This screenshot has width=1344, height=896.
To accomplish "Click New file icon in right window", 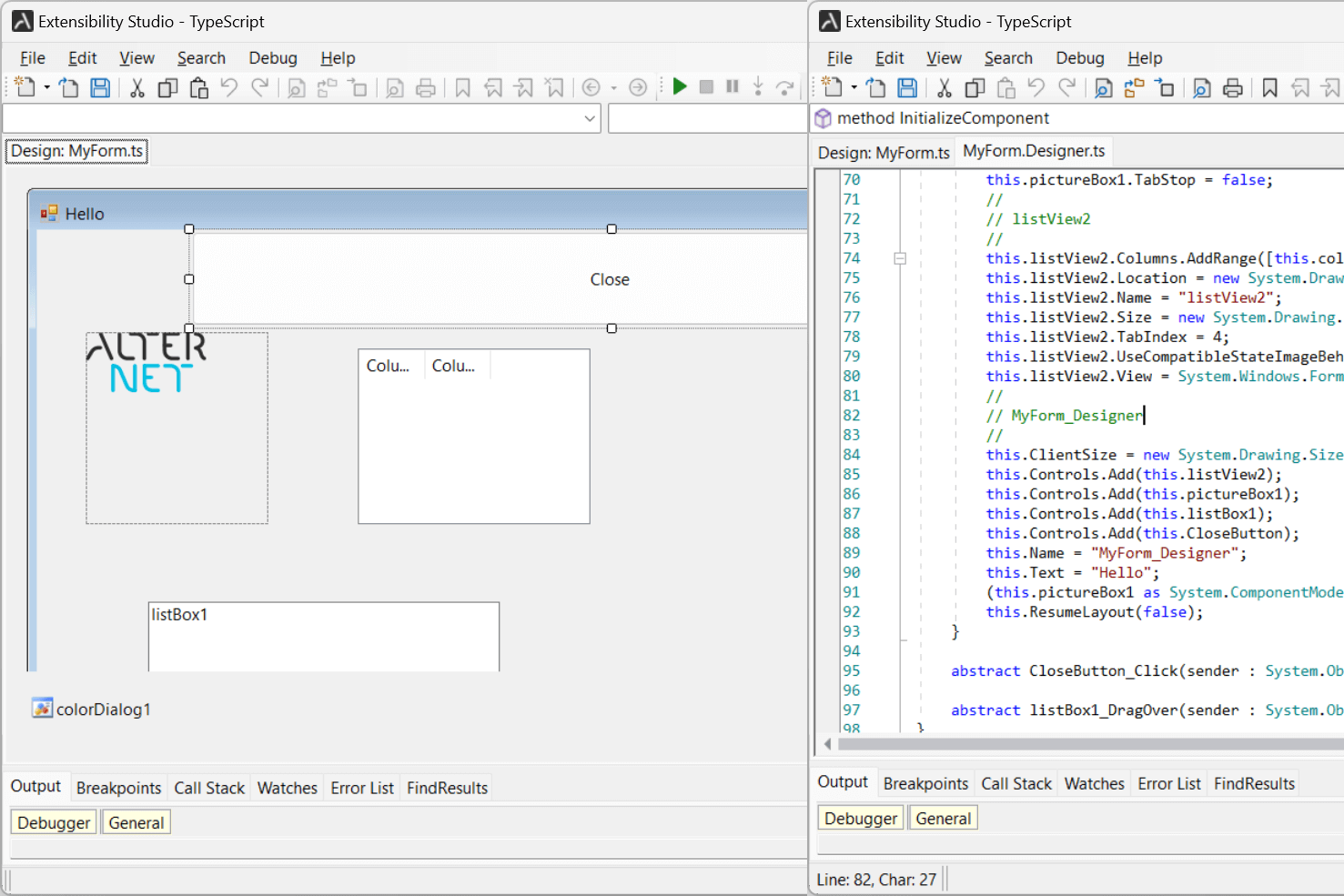I will tap(833, 87).
